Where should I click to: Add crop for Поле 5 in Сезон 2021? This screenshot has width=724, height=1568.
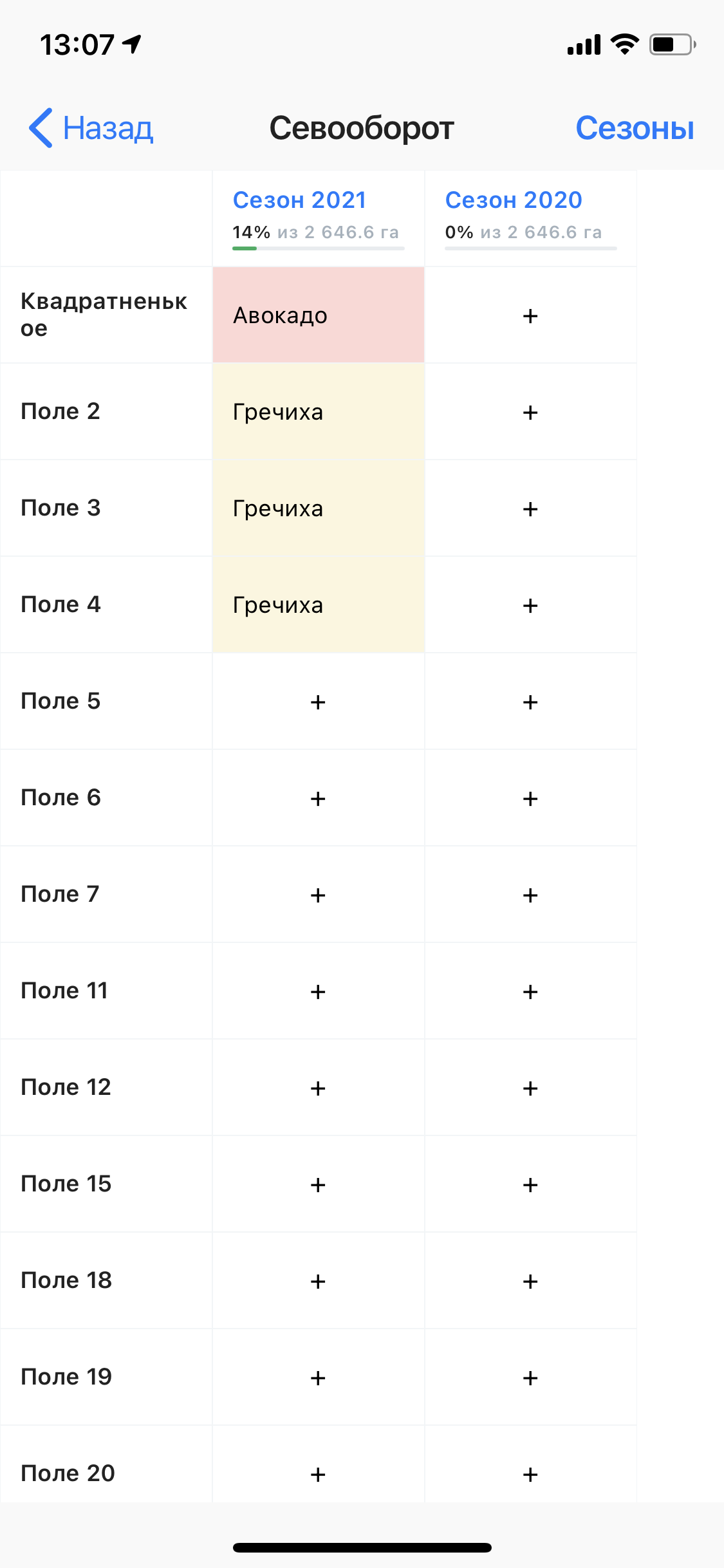click(318, 702)
